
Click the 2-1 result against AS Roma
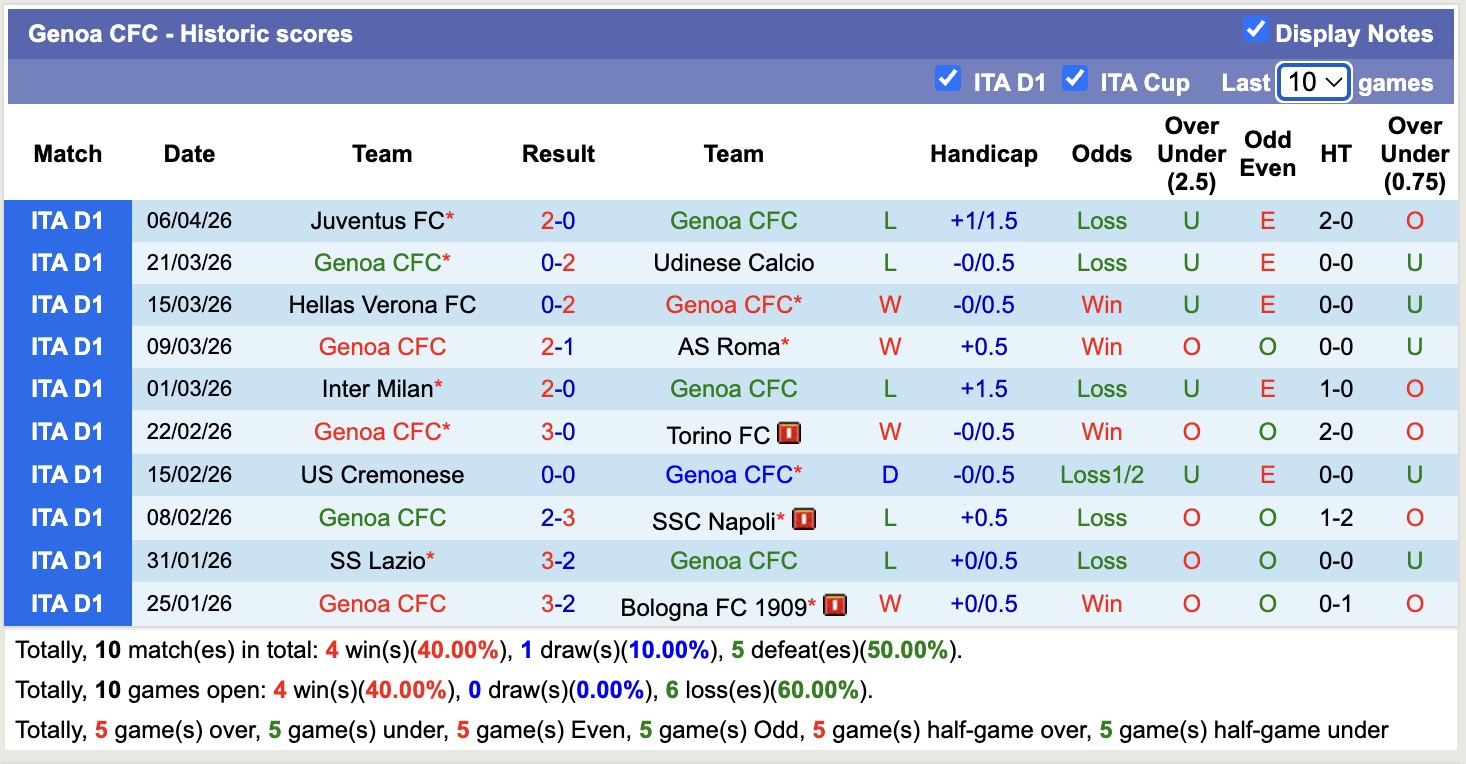(558, 347)
